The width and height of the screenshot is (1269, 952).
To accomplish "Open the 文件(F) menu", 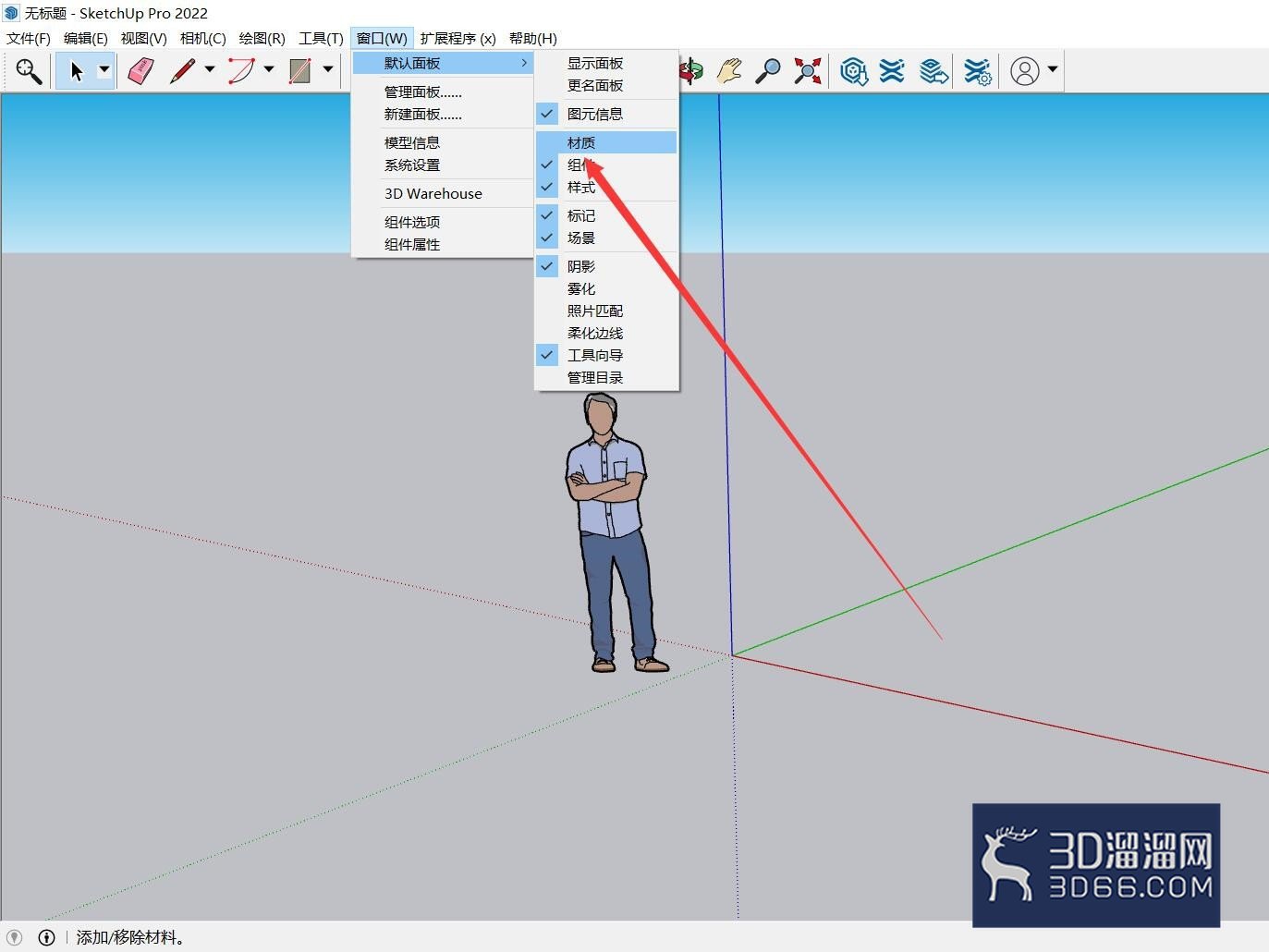I will click(29, 38).
